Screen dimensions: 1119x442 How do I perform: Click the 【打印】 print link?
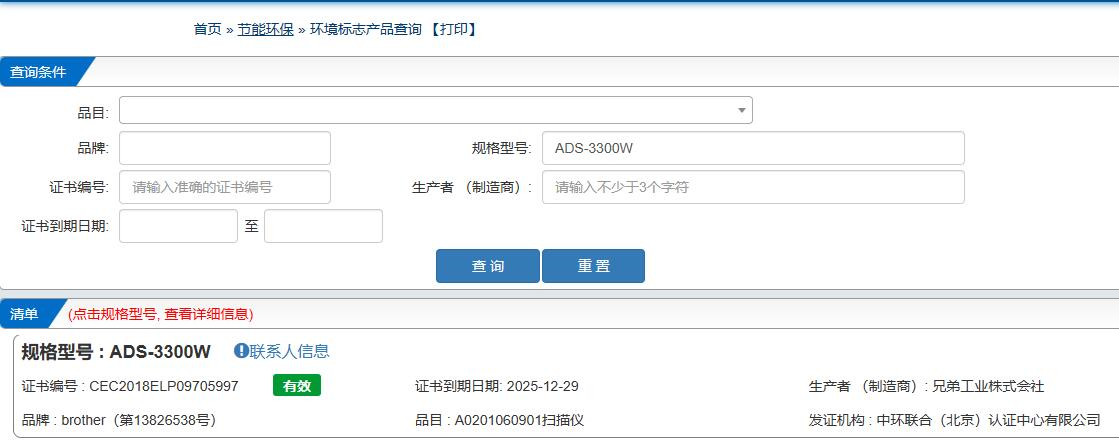pos(454,29)
